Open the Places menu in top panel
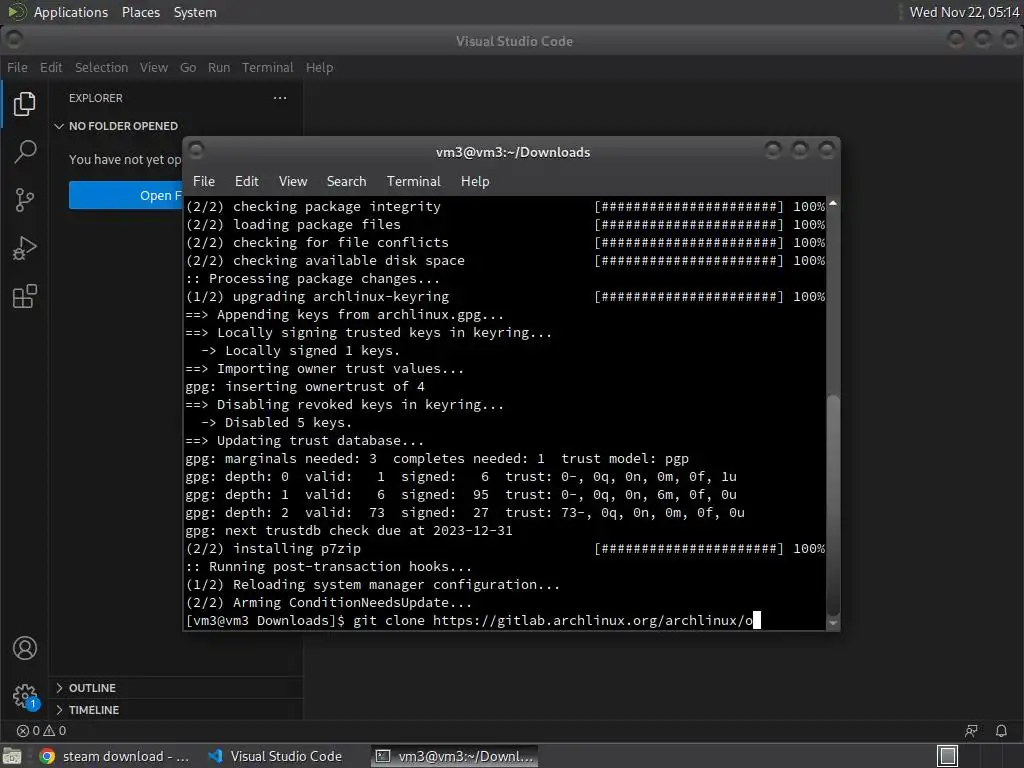The height and width of the screenshot is (768, 1024). click(x=141, y=12)
